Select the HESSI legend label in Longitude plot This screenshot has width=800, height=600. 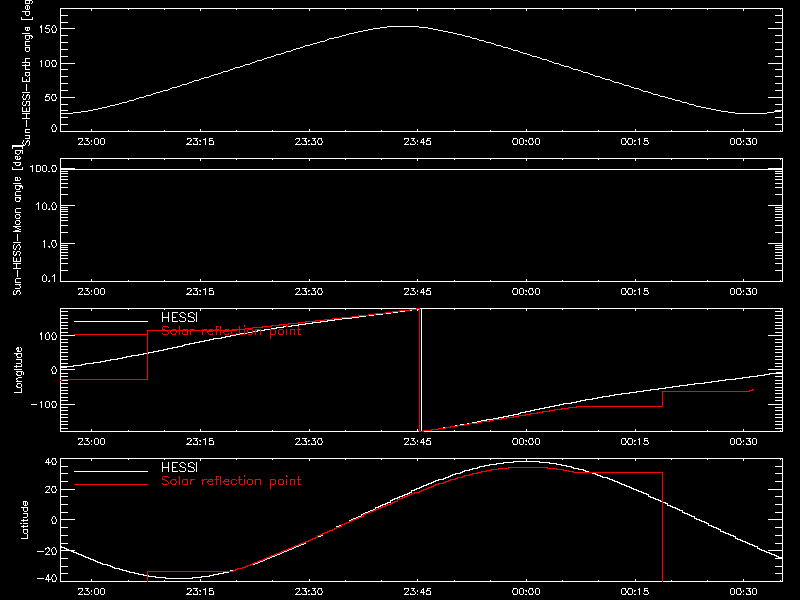coord(179,317)
